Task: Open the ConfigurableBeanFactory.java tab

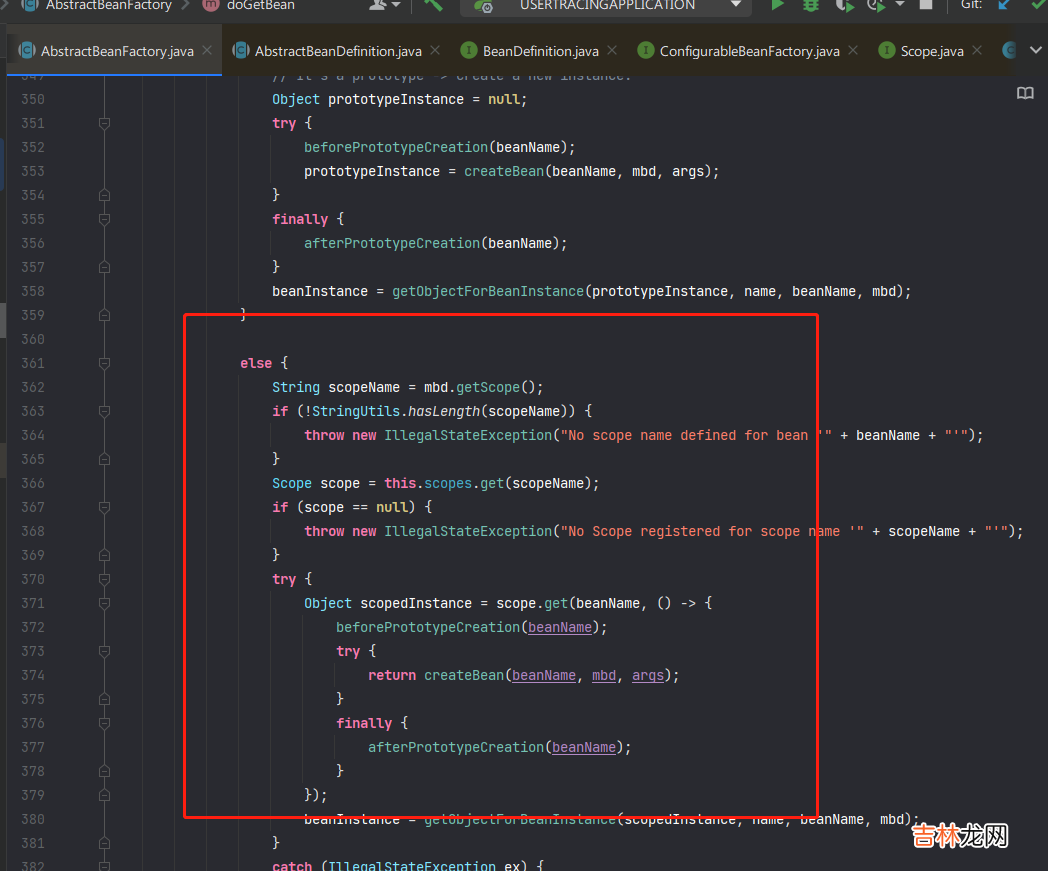Action: click(749, 50)
